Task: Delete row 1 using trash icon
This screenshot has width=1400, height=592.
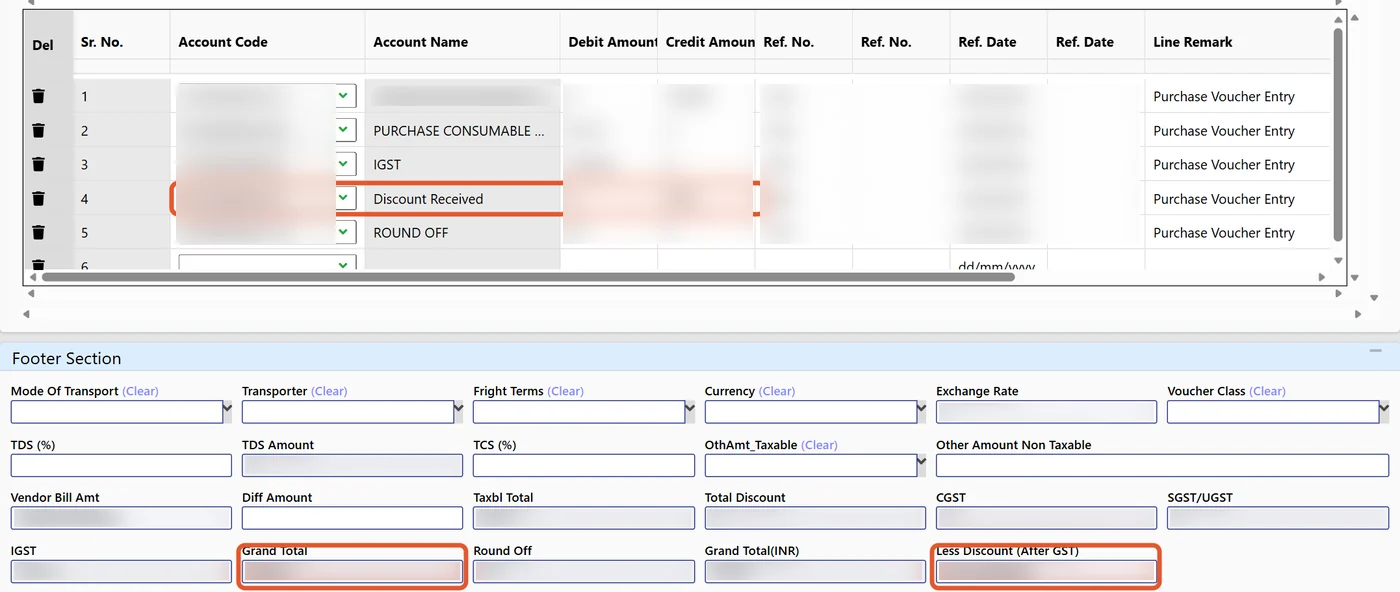Action: (38, 96)
